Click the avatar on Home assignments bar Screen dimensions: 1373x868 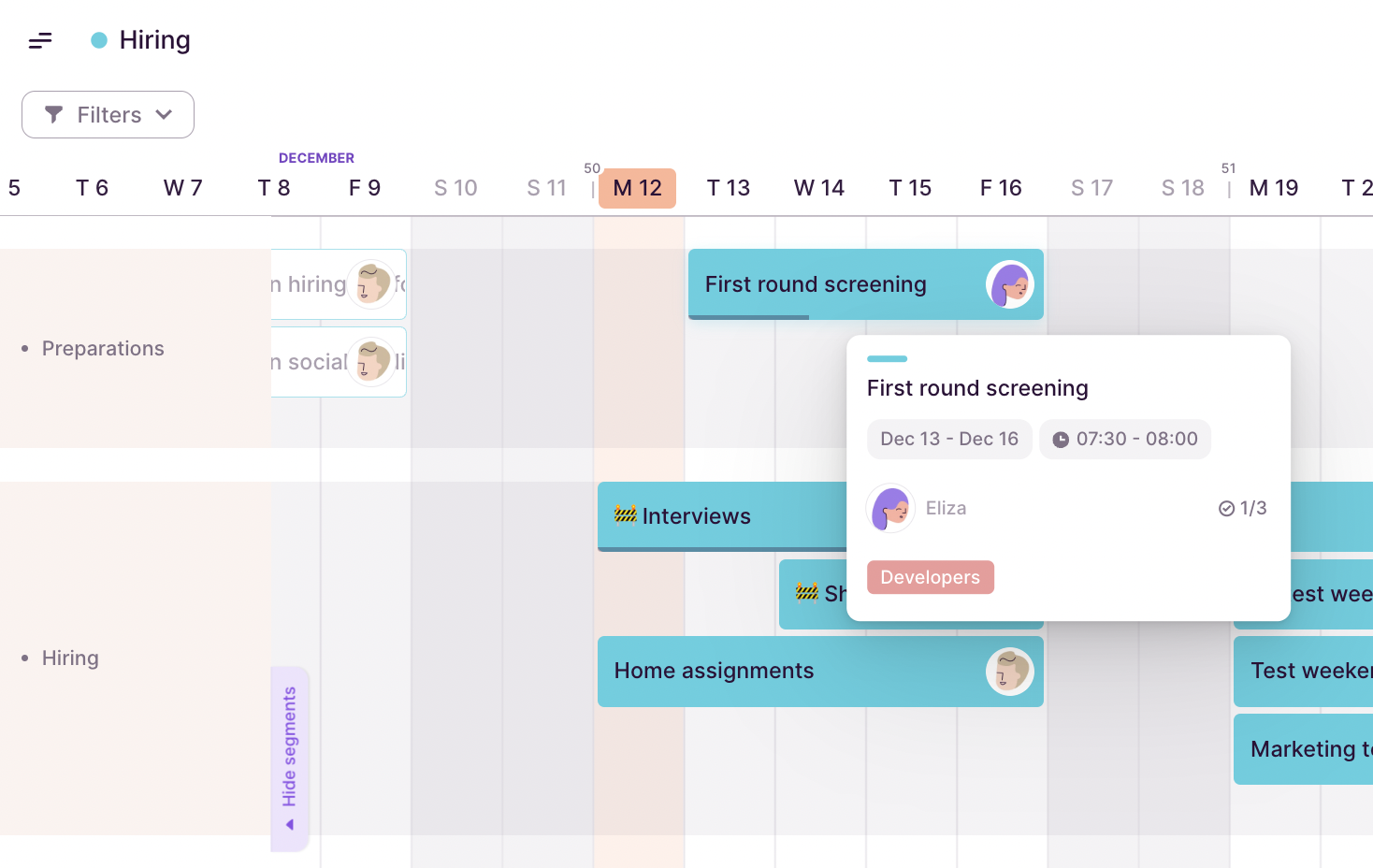[1010, 672]
